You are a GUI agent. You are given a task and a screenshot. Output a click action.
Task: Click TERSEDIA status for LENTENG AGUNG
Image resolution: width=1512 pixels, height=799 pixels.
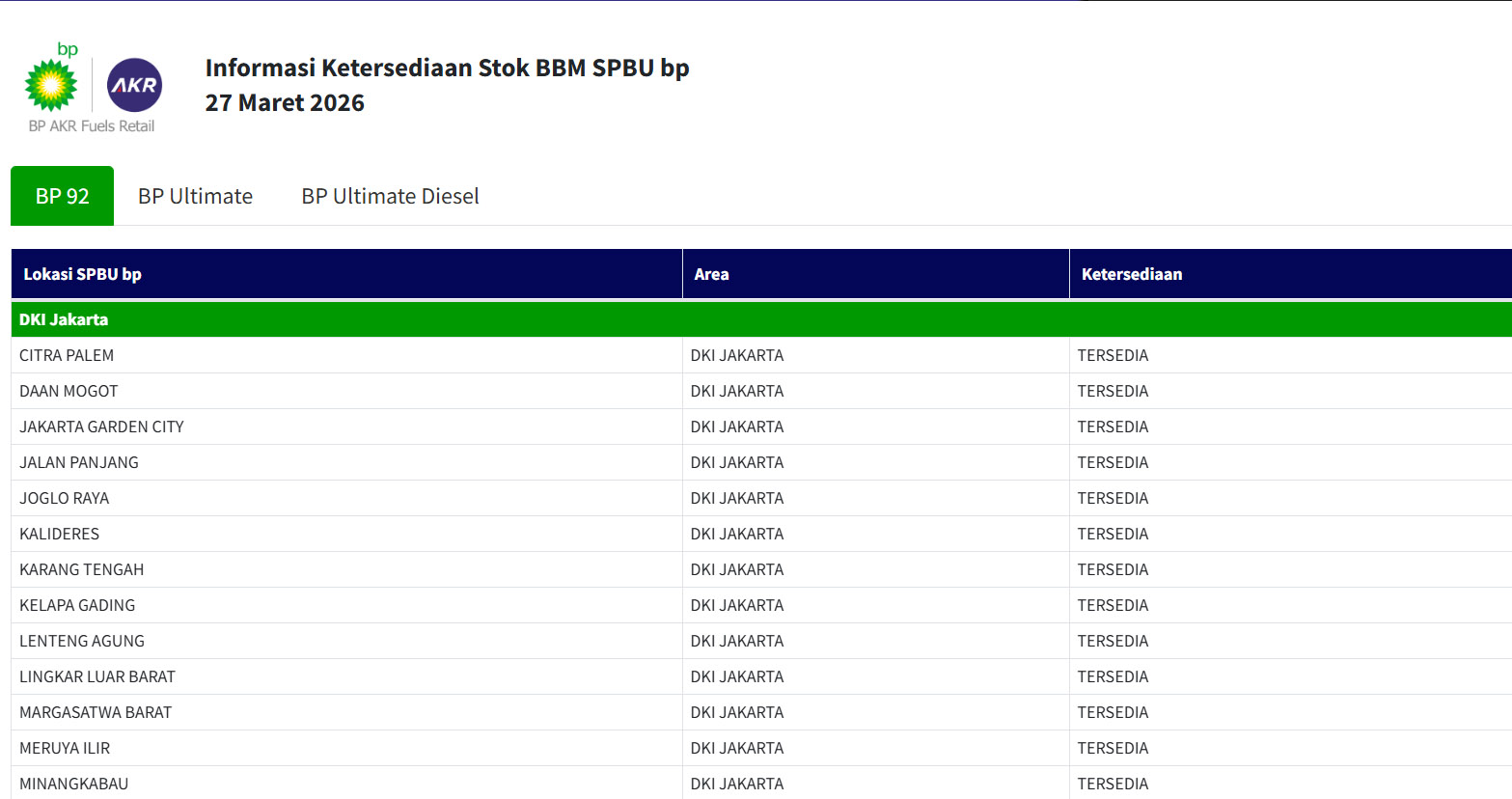click(1113, 642)
